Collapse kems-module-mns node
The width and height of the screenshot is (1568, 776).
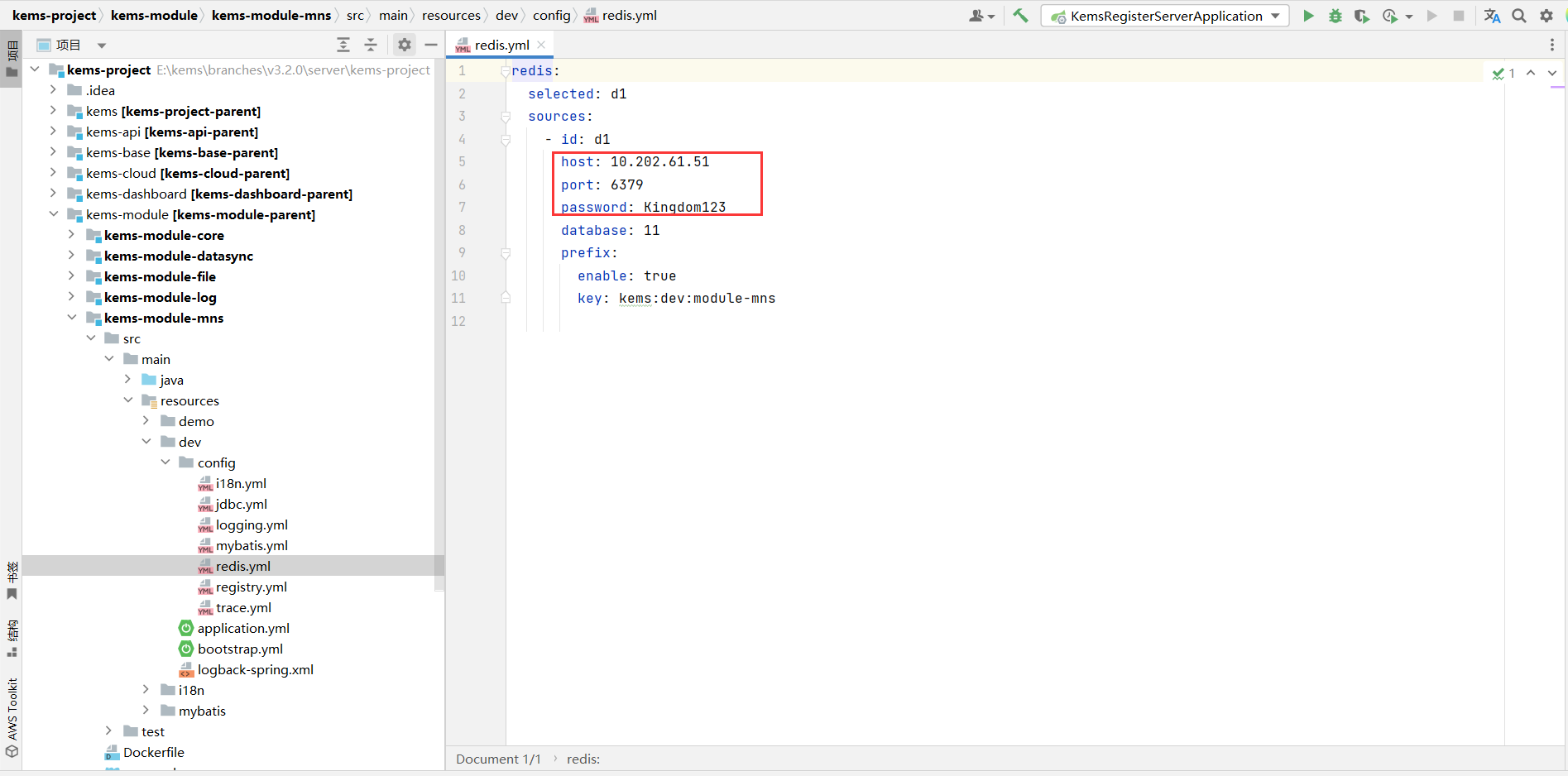(71, 318)
